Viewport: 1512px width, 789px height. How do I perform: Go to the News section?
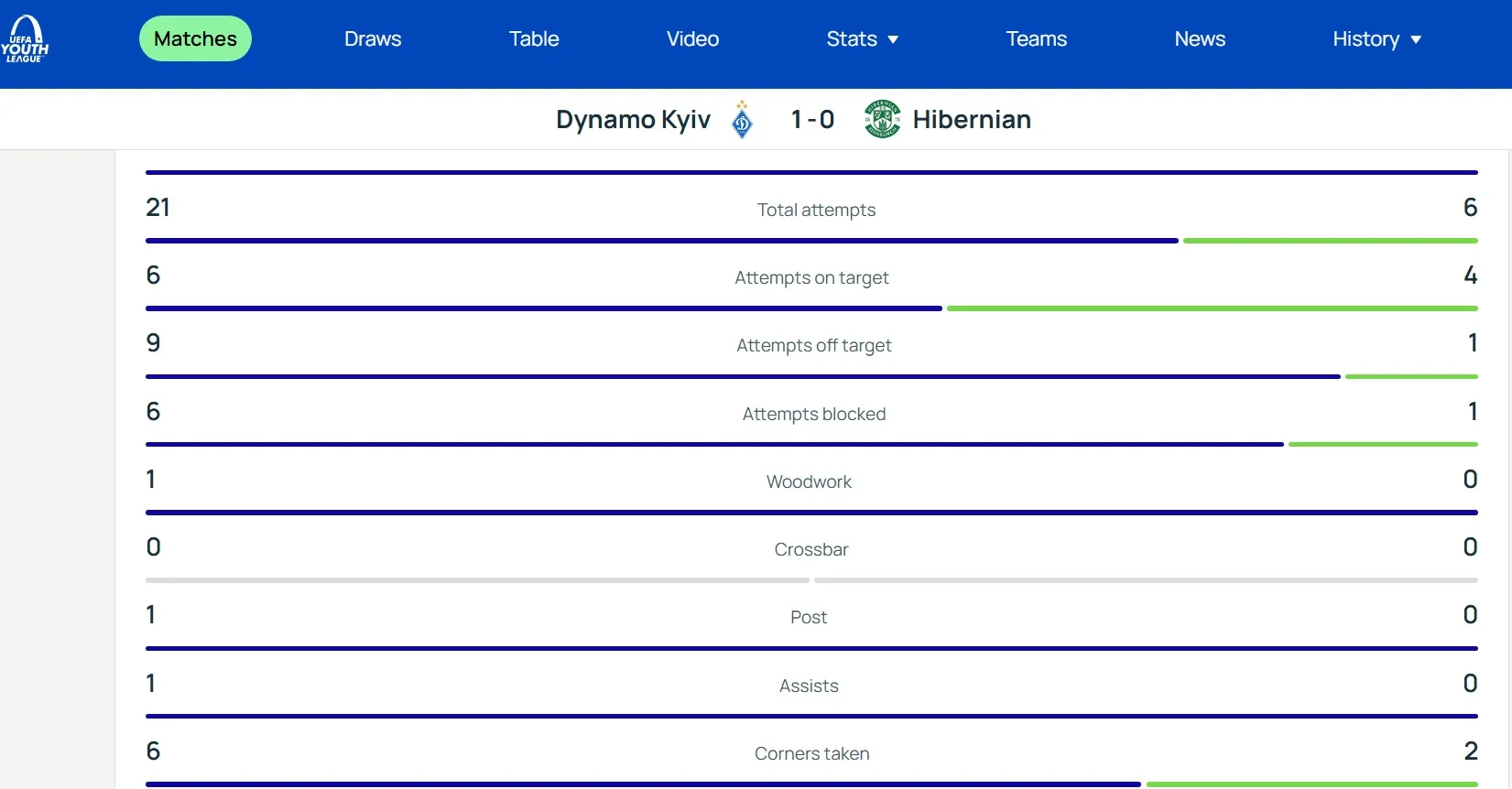(x=1200, y=38)
